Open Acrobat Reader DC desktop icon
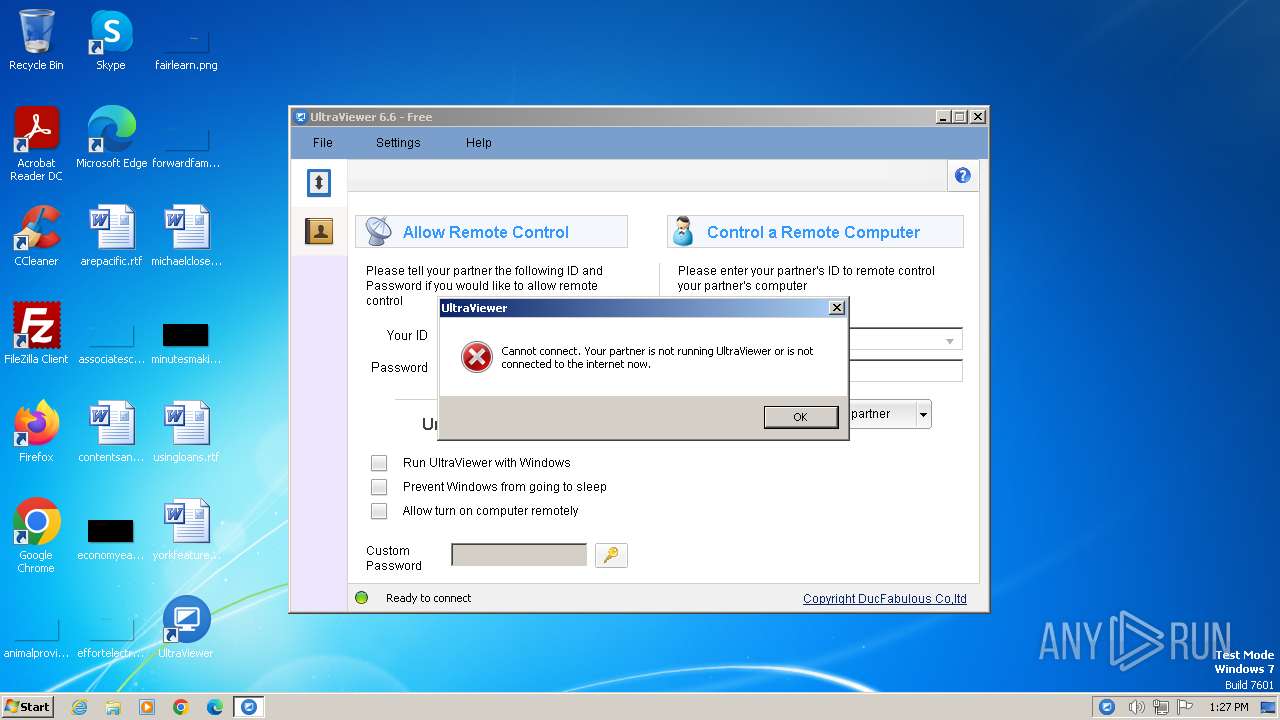 pos(36,144)
